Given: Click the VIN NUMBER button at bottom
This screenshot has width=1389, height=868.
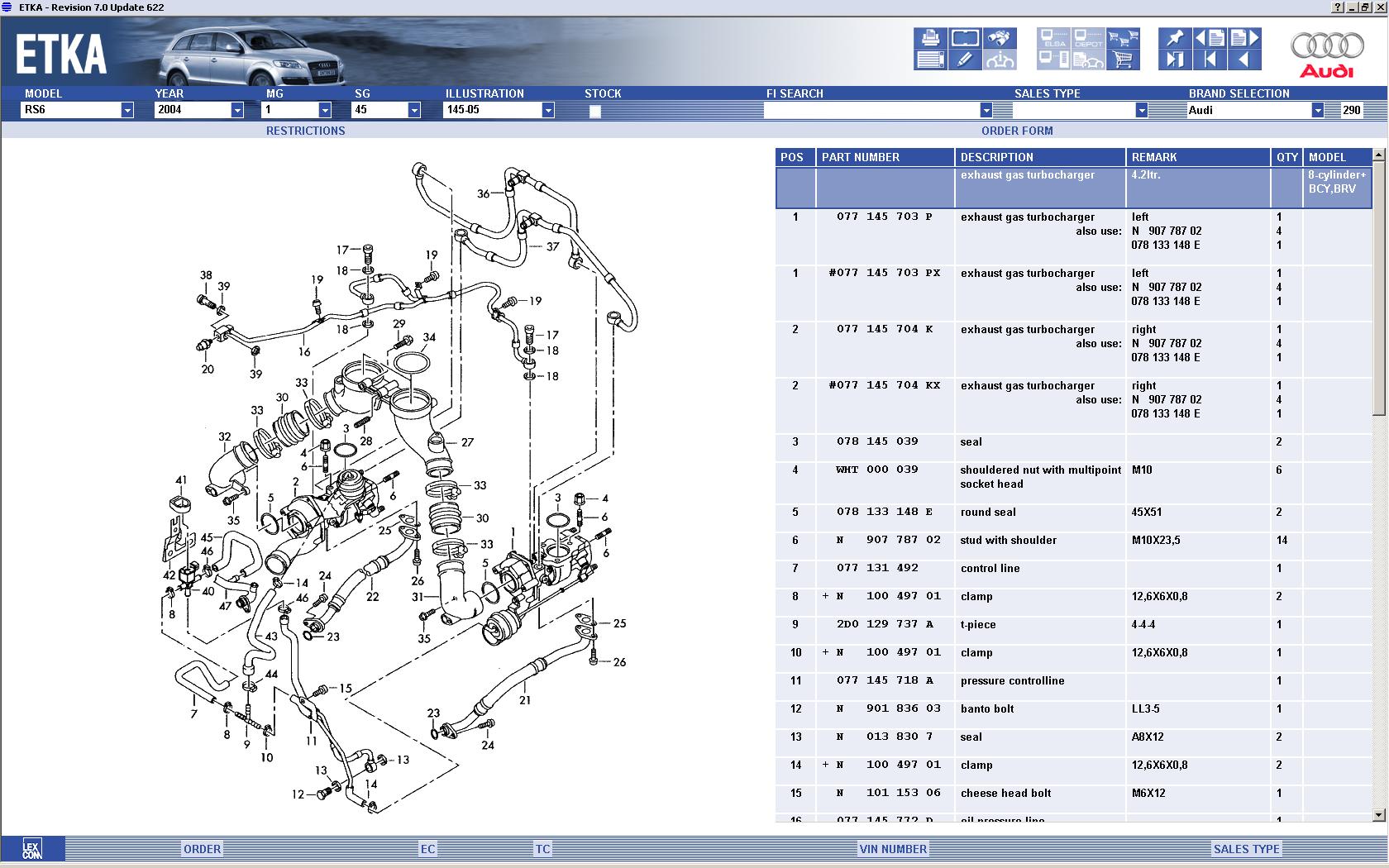Looking at the screenshot, I should (893, 849).
